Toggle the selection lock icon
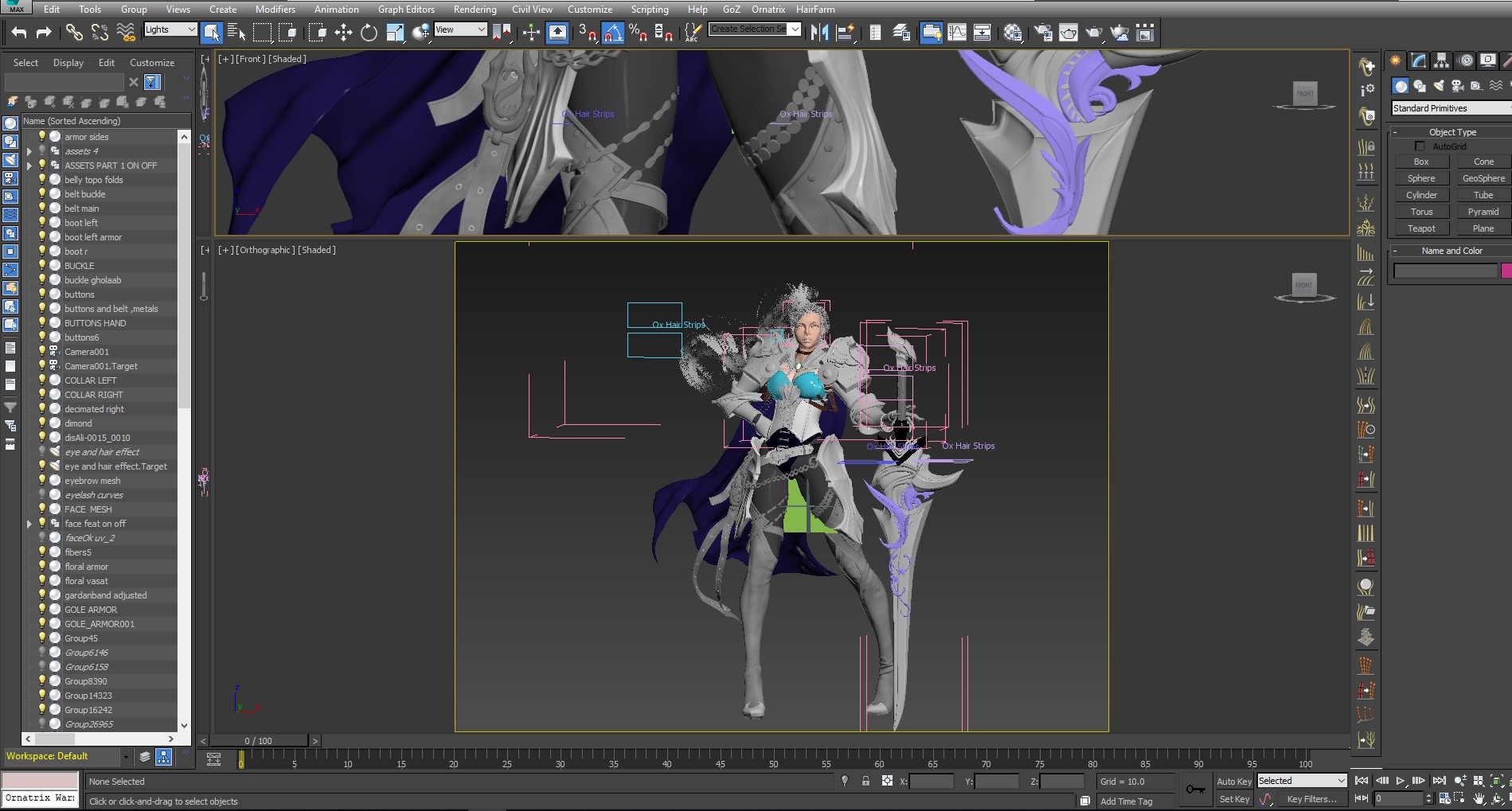Viewport: 1512px width, 811px height. coord(865,782)
